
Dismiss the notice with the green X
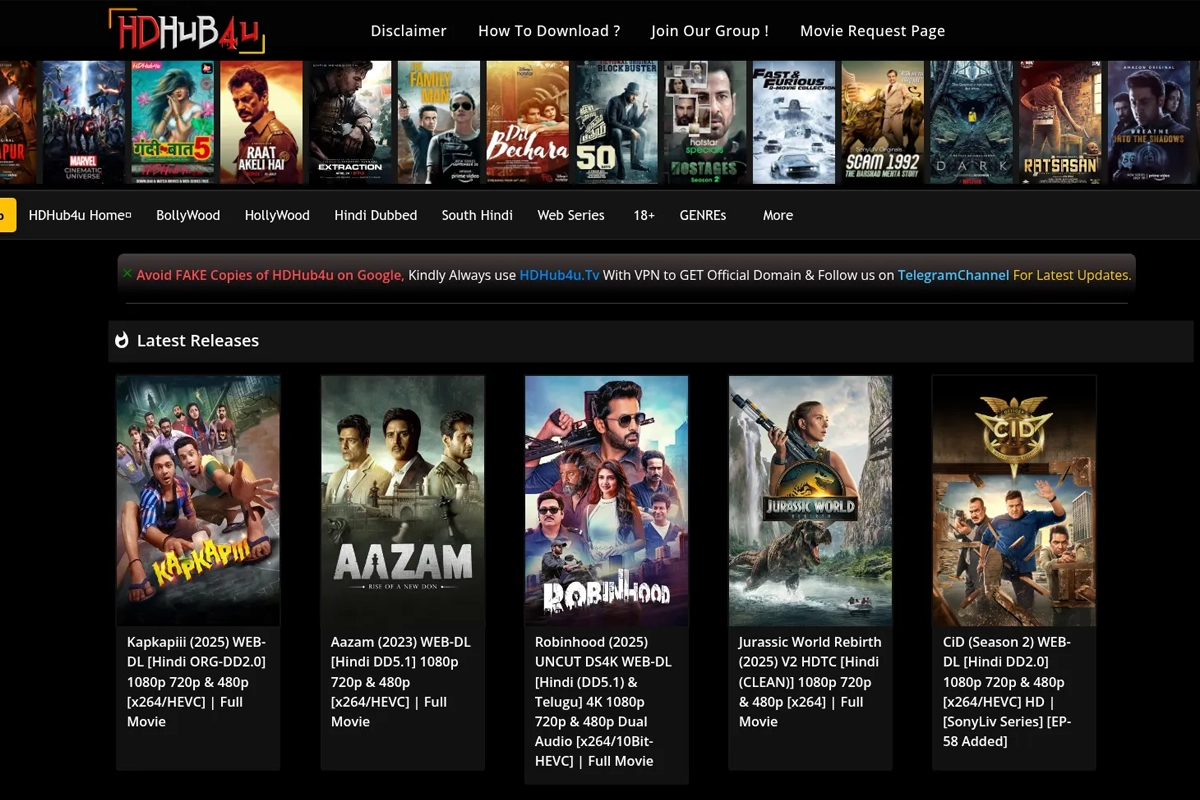(127, 274)
